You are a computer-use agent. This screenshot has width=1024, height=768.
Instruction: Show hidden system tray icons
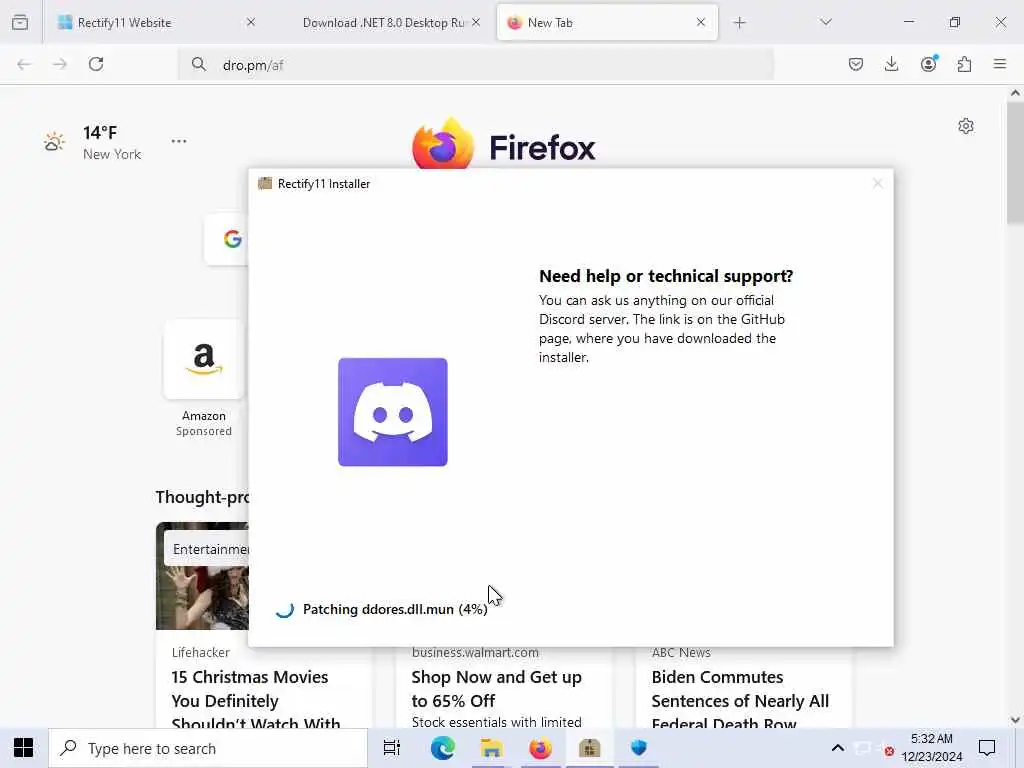point(838,748)
